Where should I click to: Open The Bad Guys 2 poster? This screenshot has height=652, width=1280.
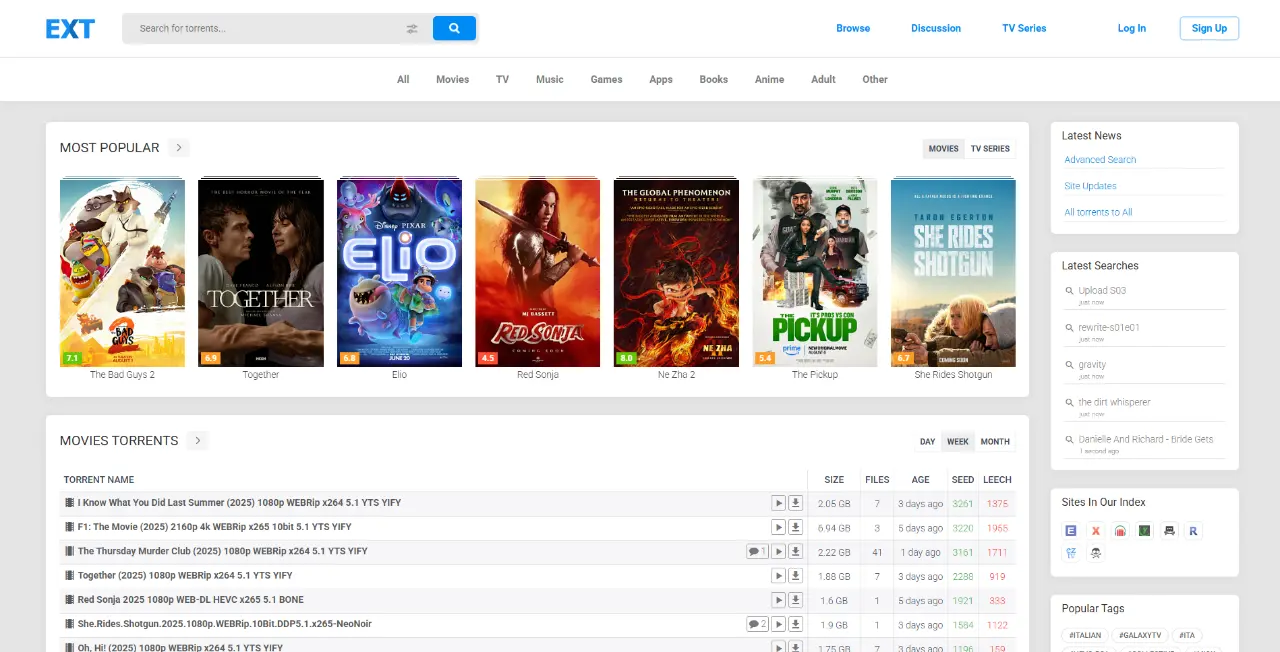point(122,272)
